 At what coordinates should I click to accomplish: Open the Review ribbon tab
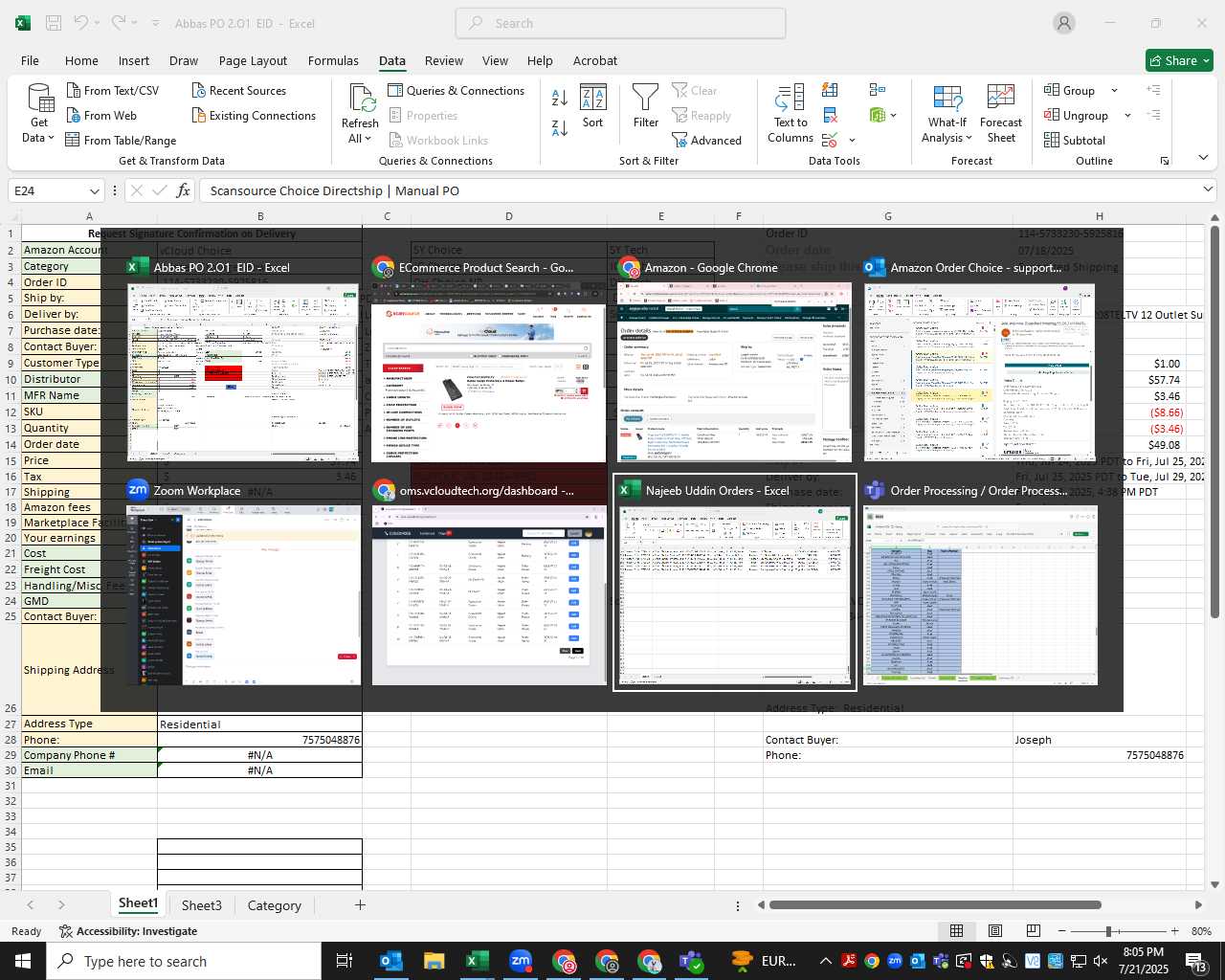coord(443,60)
